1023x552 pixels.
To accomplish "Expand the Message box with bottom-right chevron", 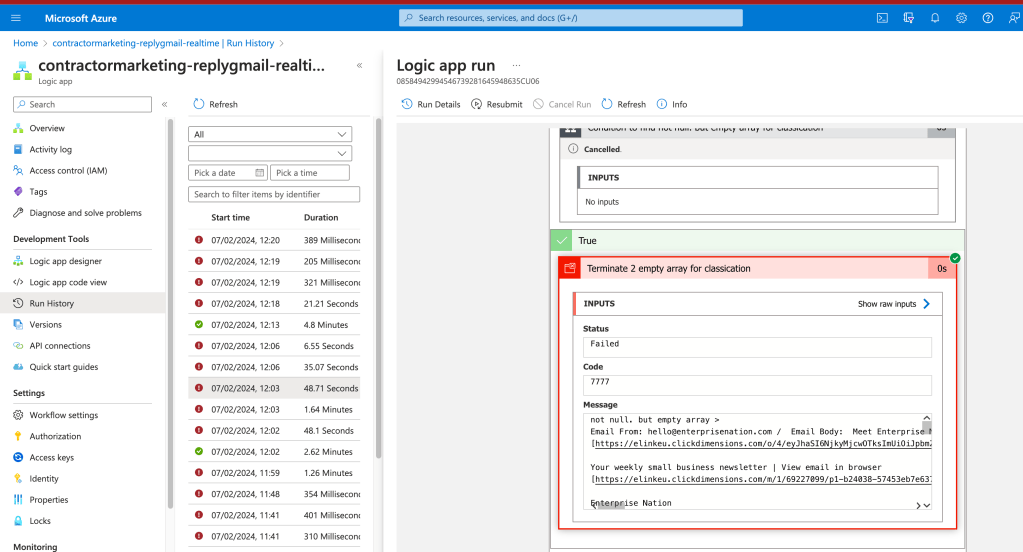I will pyautogui.click(x=926, y=505).
